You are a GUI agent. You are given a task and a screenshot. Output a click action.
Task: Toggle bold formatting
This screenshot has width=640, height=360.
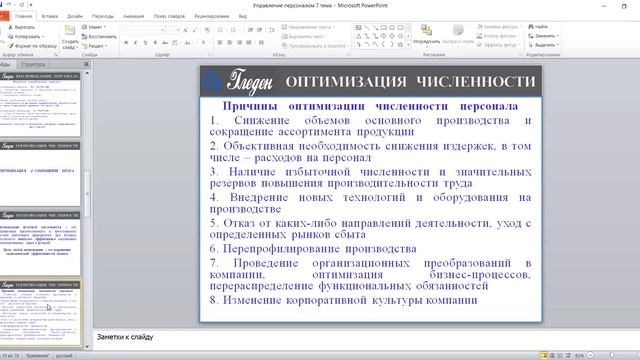pos(126,42)
